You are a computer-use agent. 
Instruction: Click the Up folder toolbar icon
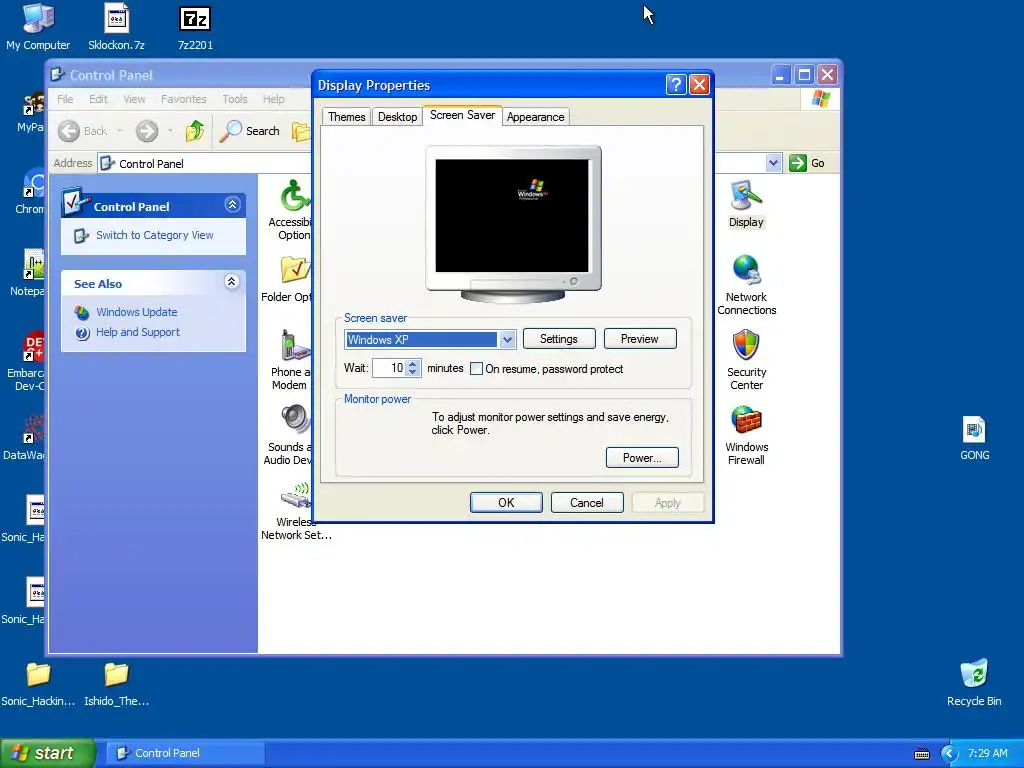[x=195, y=131]
